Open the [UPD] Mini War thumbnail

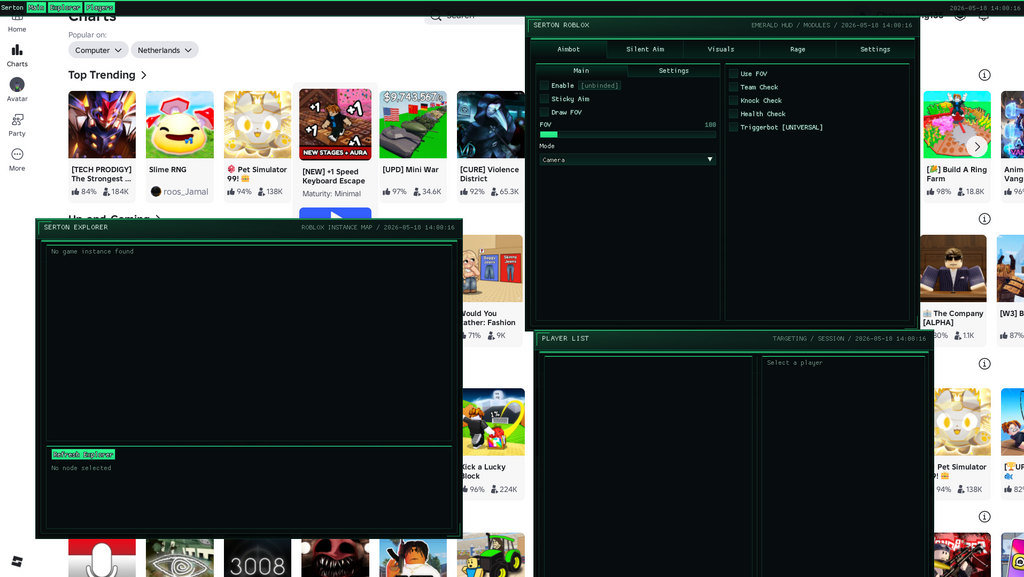pyautogui.click(x=413, y=124)
